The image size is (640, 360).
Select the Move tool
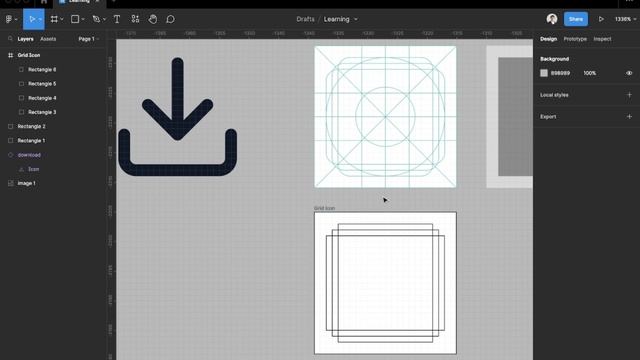pyautogui.click(x=31, y=19)
